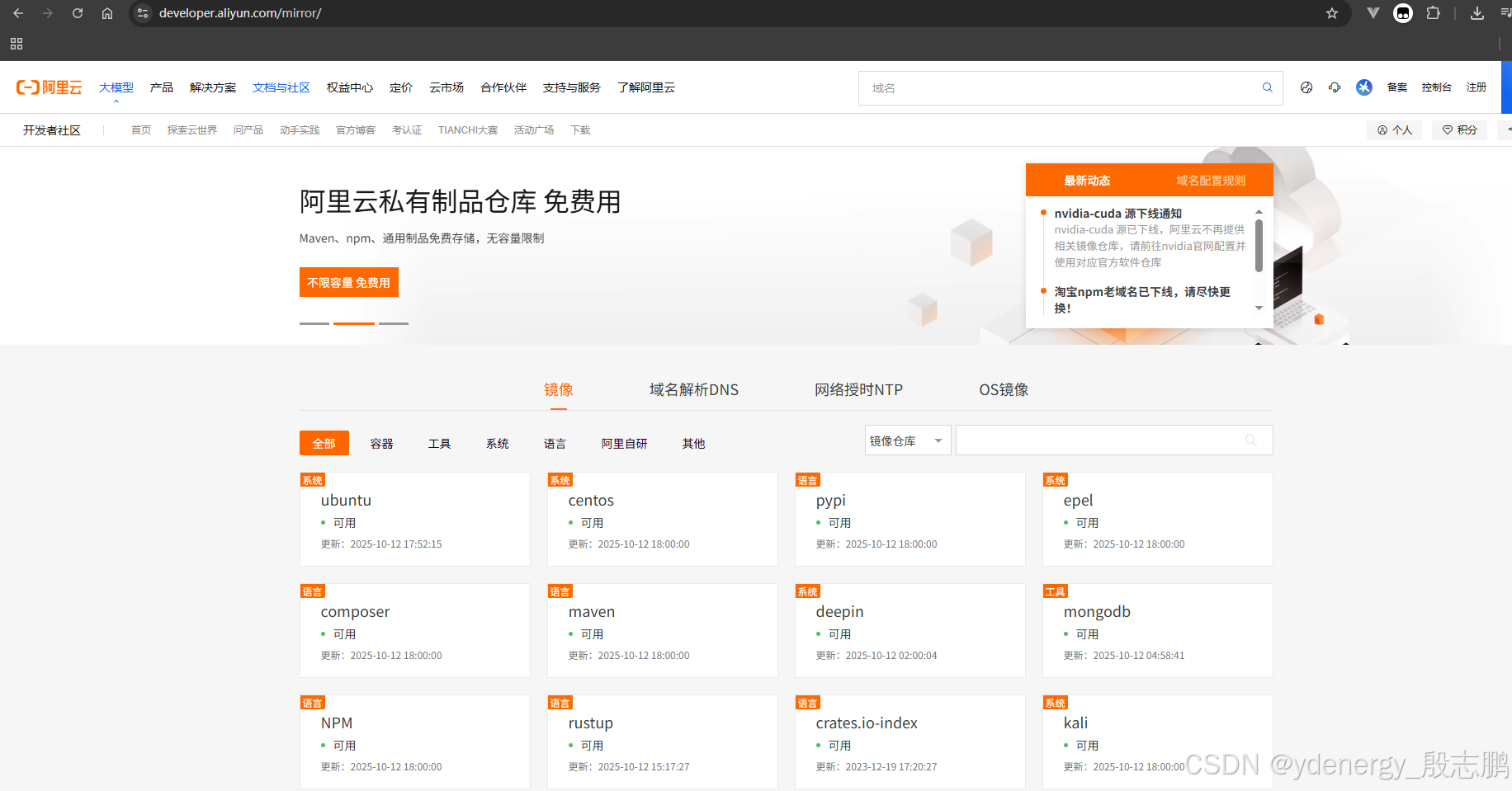Open the 权益中心 menu item
The image size is (1512, 791).
coord(350,87)
